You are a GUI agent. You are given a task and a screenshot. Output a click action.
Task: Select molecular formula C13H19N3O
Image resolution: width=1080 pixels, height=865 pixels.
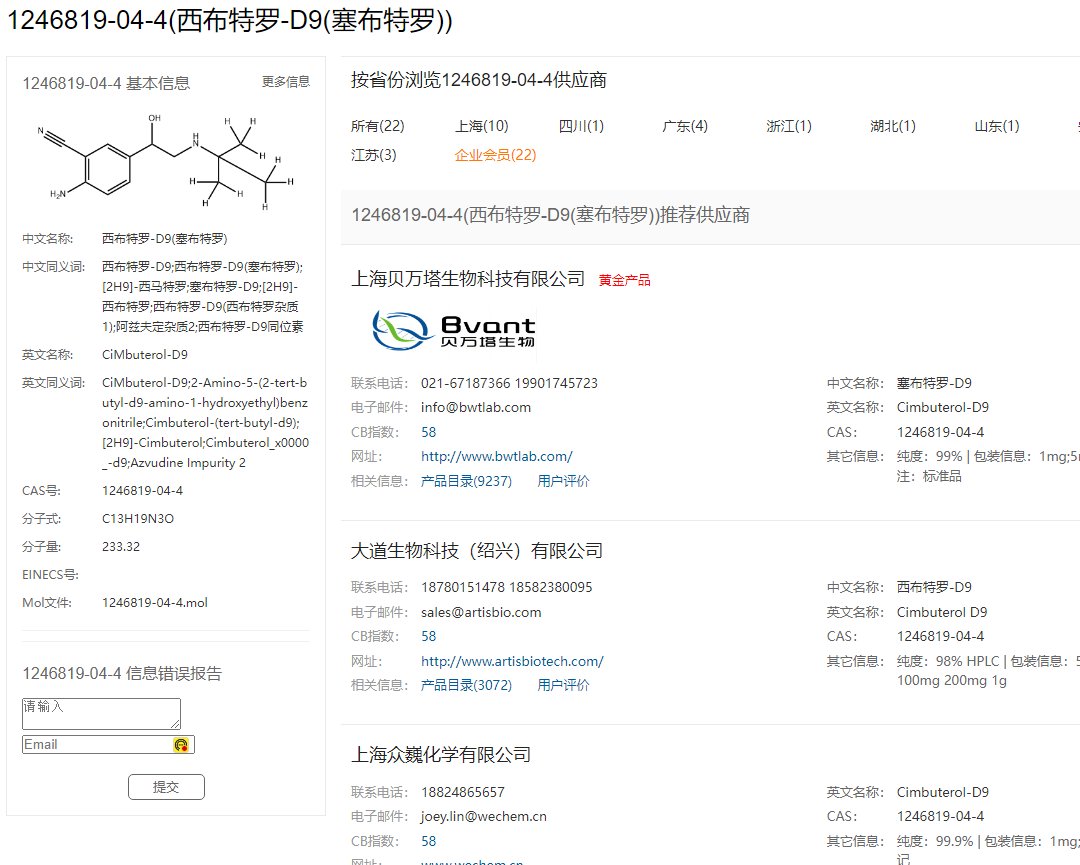point(138,519)
